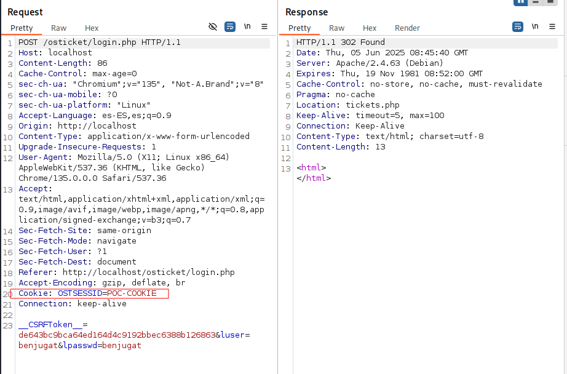This screenshot has width=567, height=374.
Task: Click the Accept-Encoding: gzip, deflate, br header
Action: 102,283
